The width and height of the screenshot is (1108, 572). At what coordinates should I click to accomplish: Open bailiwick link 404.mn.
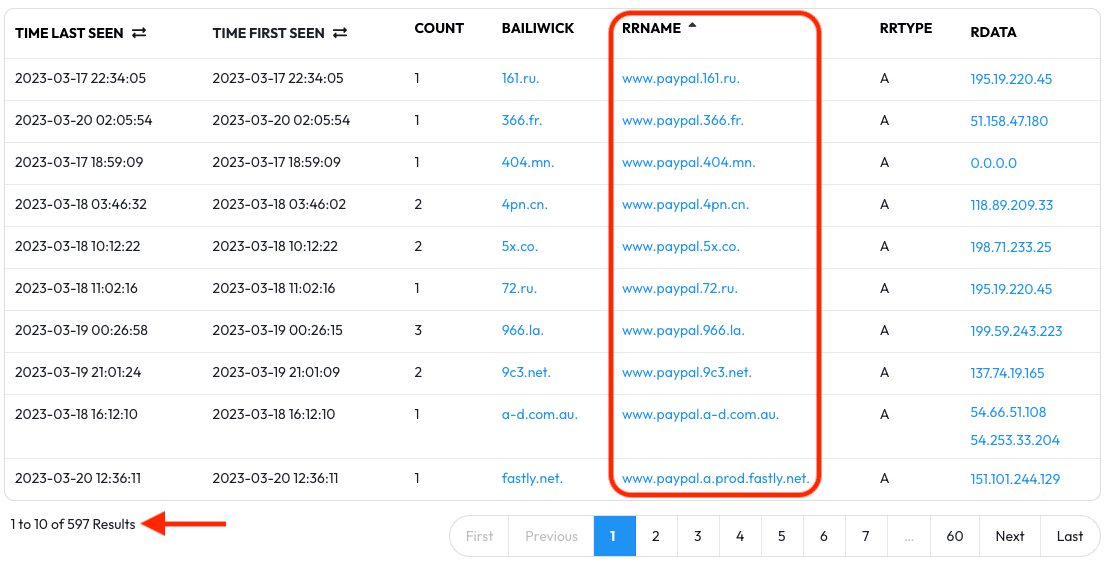pos(528,163)
